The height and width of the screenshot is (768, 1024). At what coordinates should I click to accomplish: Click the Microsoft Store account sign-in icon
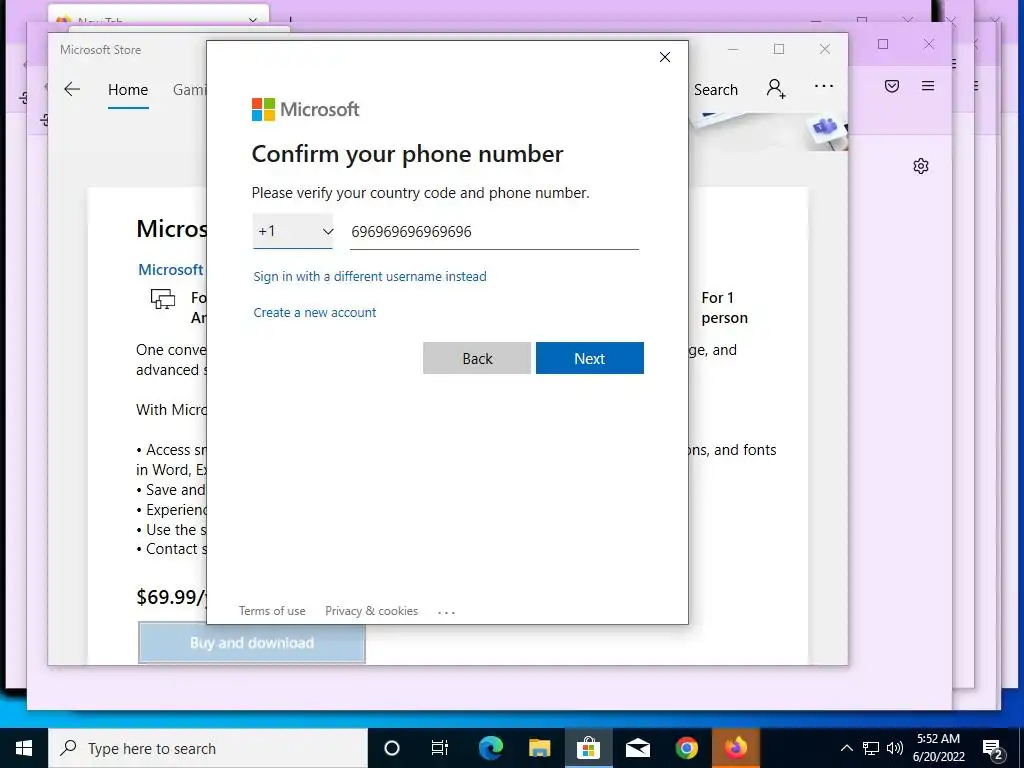[x=776, y=88]
